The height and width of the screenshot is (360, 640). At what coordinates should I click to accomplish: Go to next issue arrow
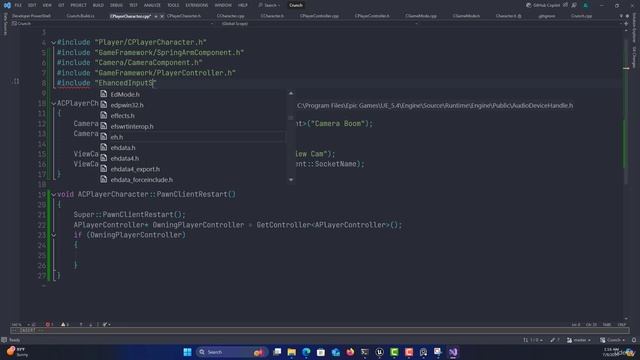91,325
